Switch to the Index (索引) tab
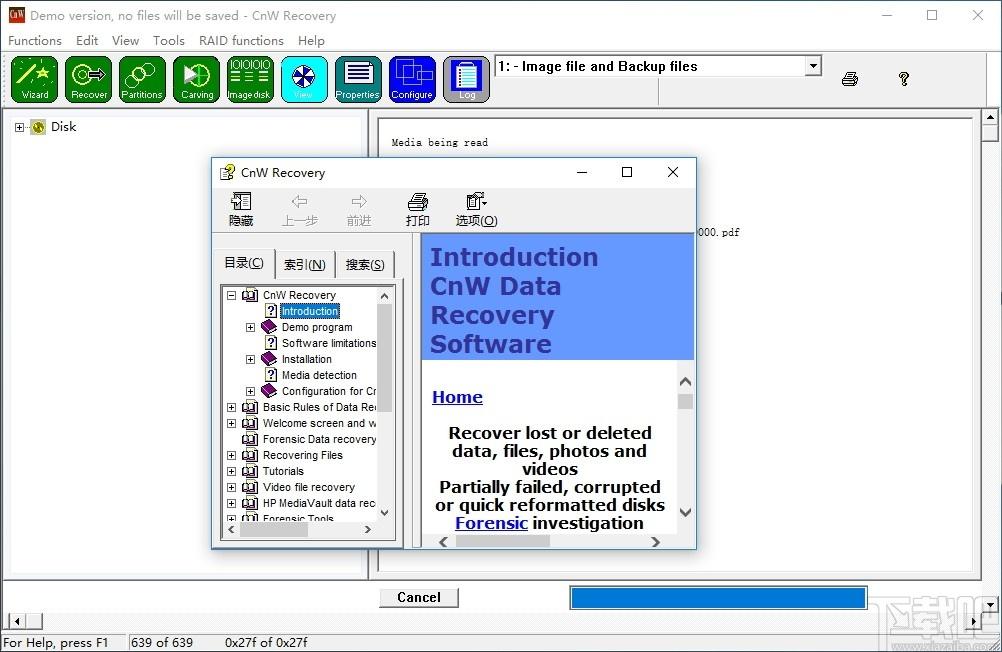This screenshot has height=652, width=1002. [x=305, y=265]
